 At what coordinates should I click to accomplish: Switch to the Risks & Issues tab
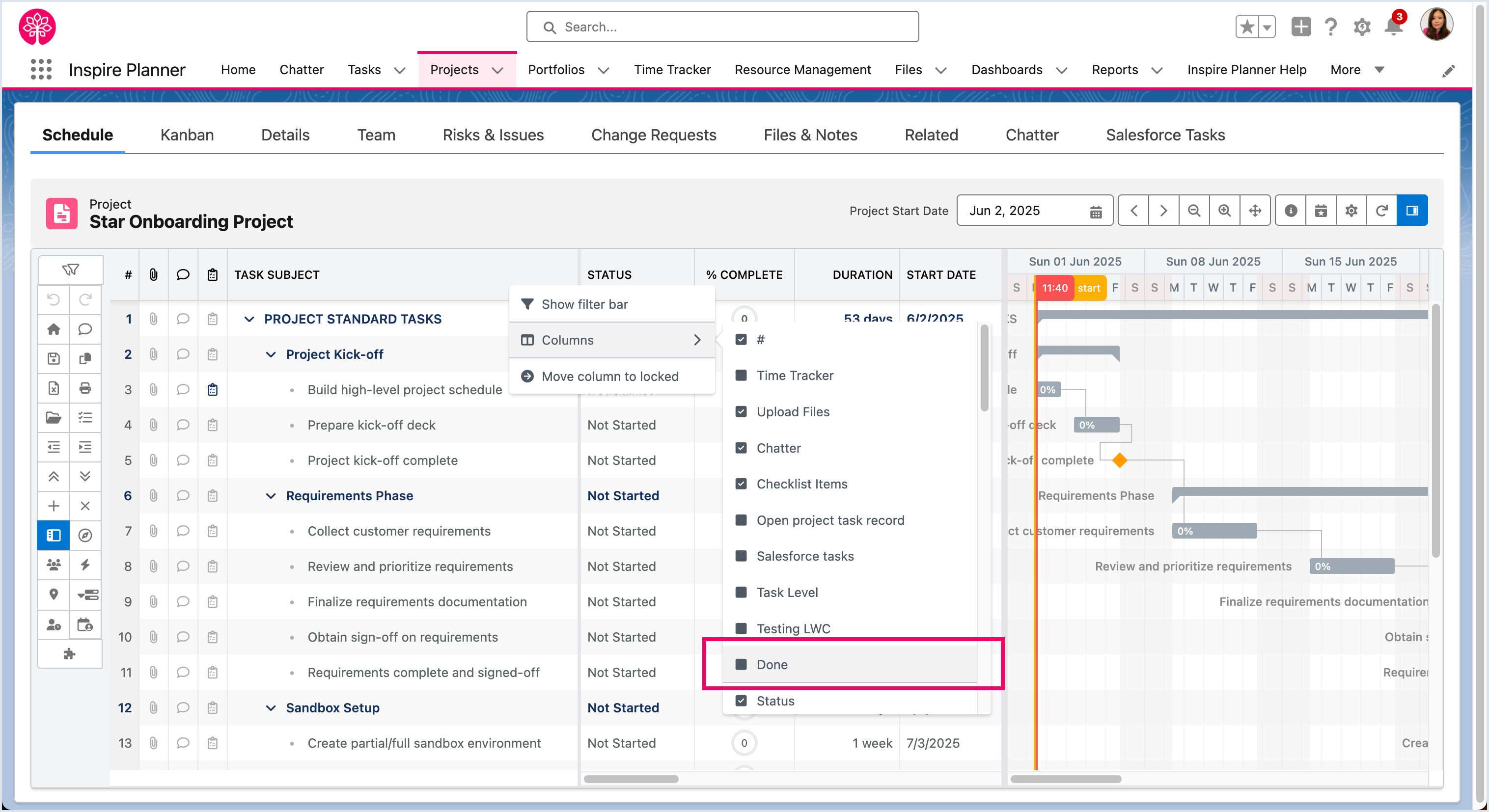coord(493,135)
